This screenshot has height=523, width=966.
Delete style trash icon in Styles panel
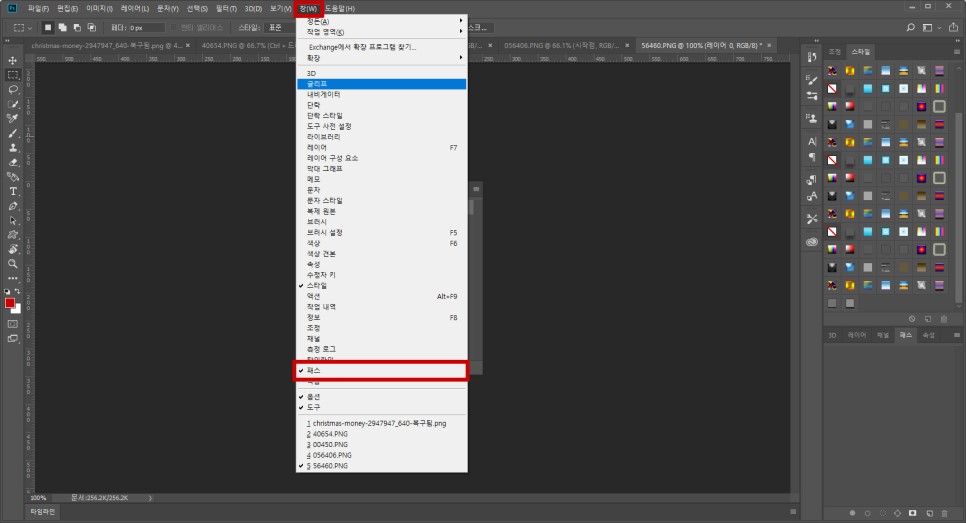tap(944, 319)
